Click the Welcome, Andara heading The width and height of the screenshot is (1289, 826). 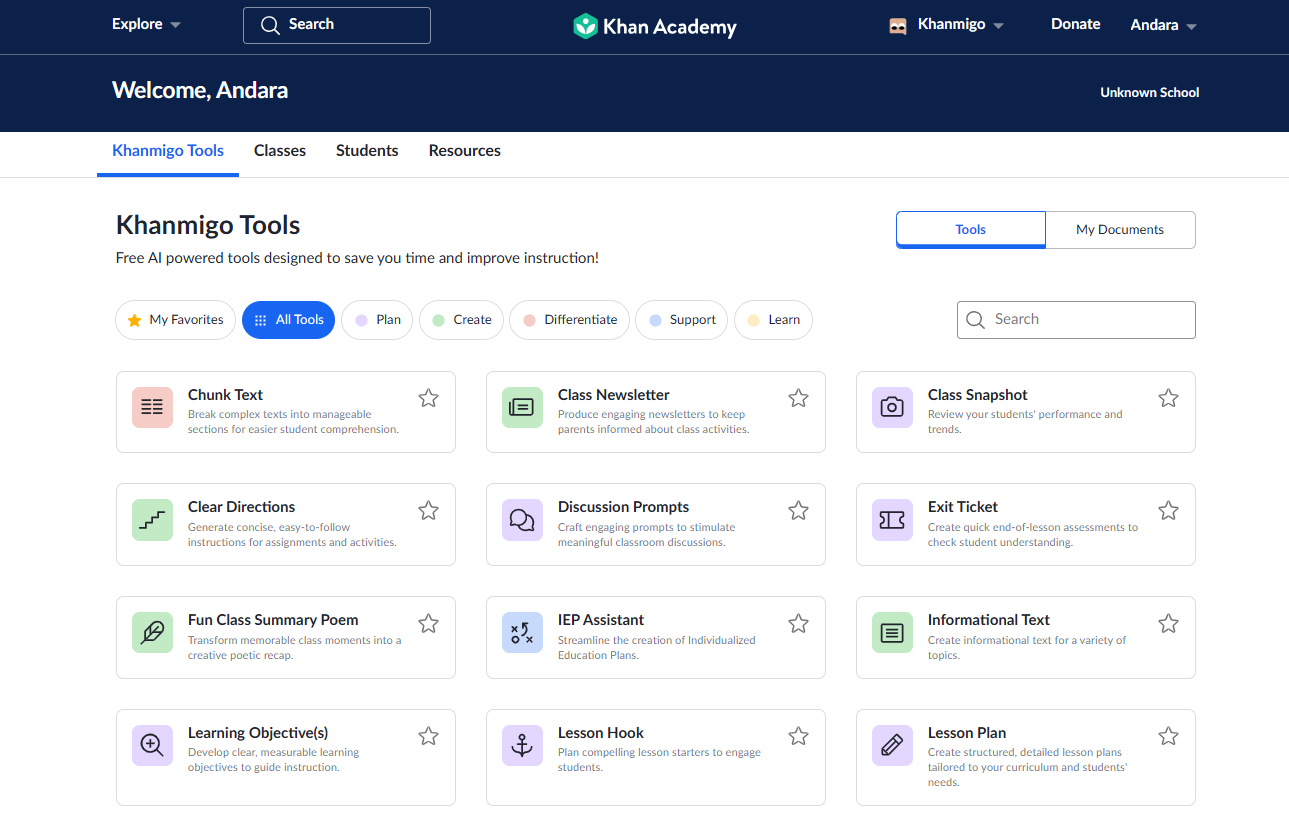200,90
